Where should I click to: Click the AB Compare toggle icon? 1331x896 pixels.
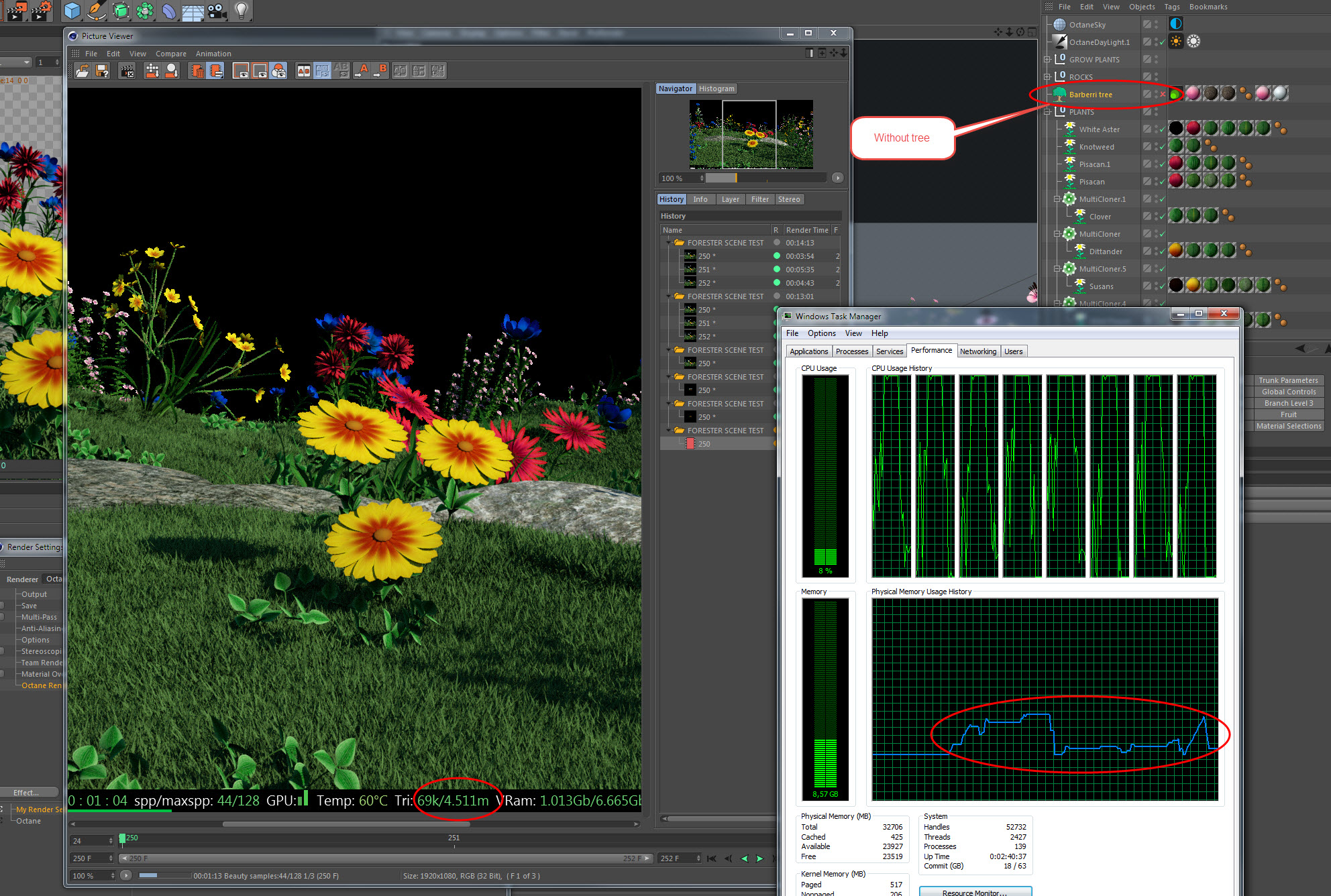pyautogui.click(x=303, y=71)
